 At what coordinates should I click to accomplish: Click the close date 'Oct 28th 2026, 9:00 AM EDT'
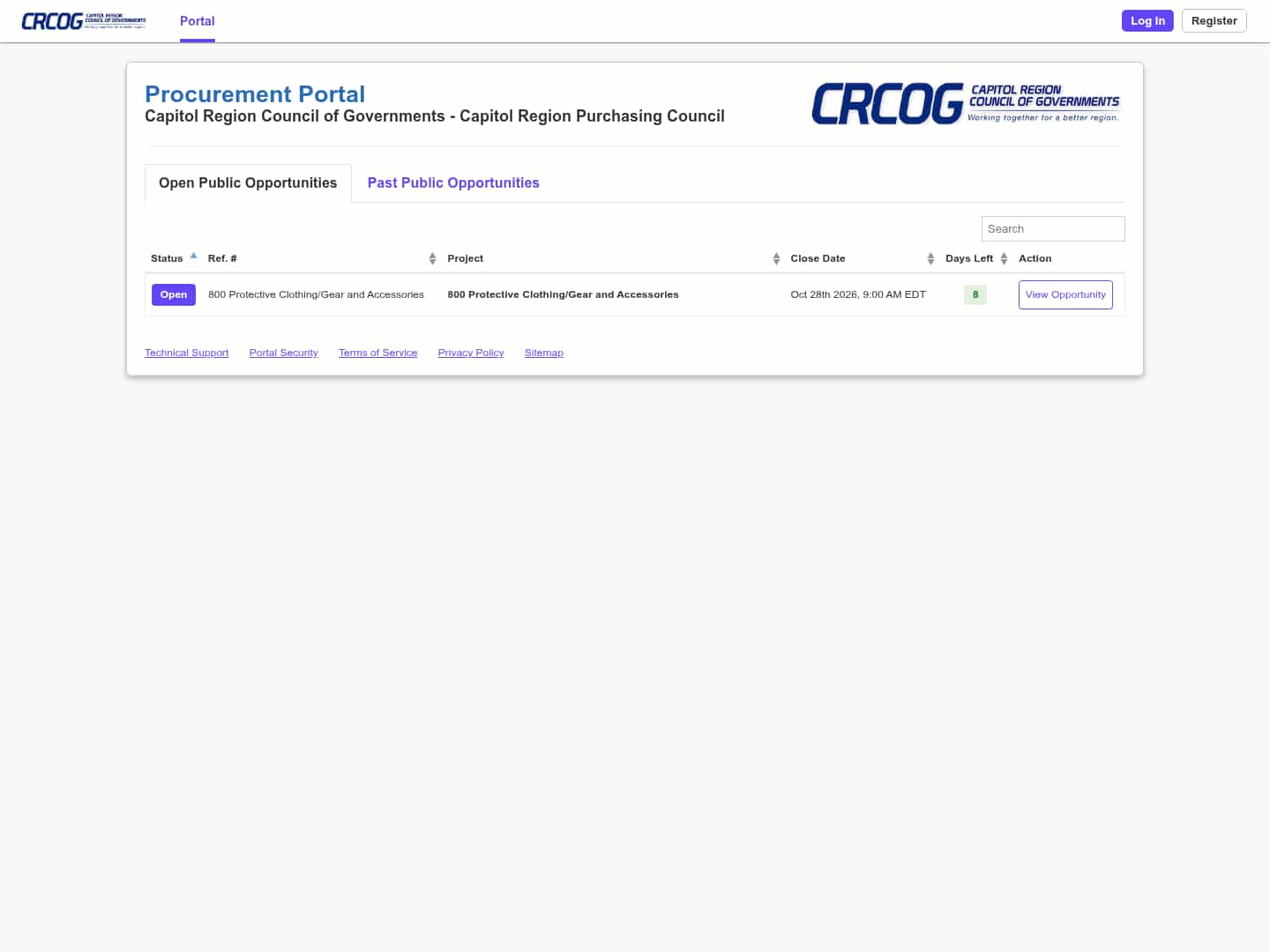tap(858, 294)
